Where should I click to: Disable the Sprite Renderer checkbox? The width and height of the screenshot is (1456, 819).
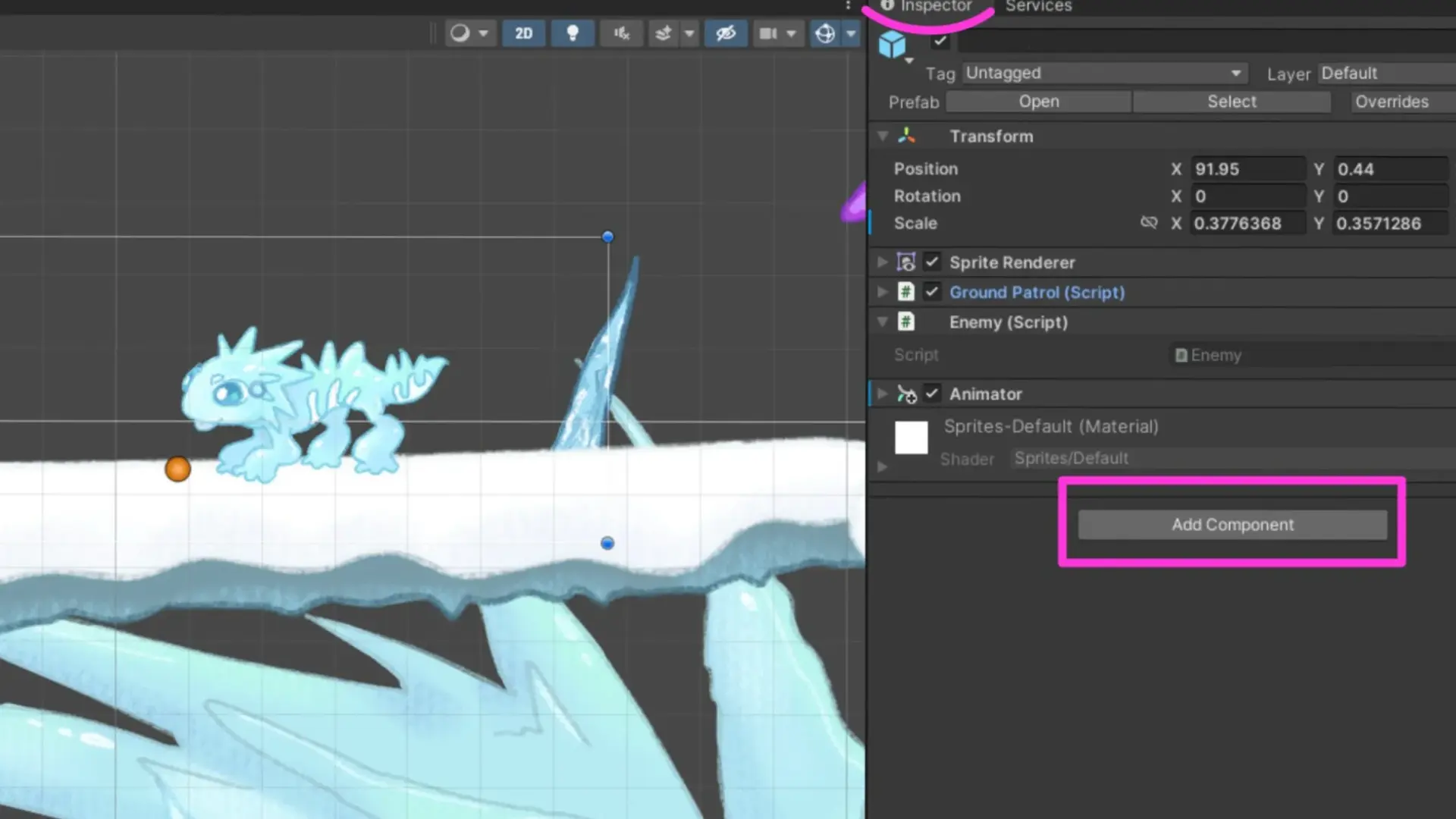(x=932, y=262)
